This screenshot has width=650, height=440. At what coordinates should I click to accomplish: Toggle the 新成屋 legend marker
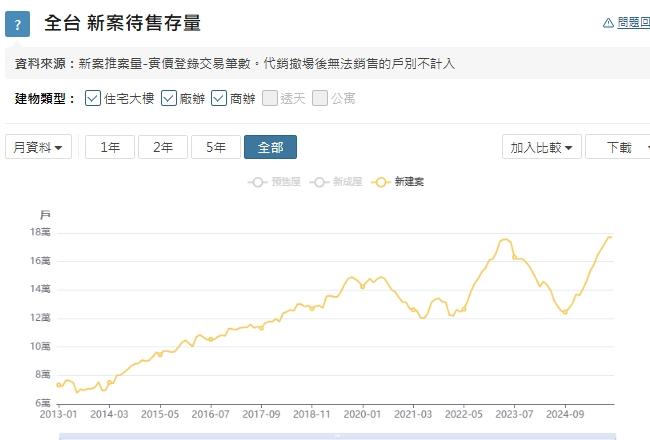point(320,182)
